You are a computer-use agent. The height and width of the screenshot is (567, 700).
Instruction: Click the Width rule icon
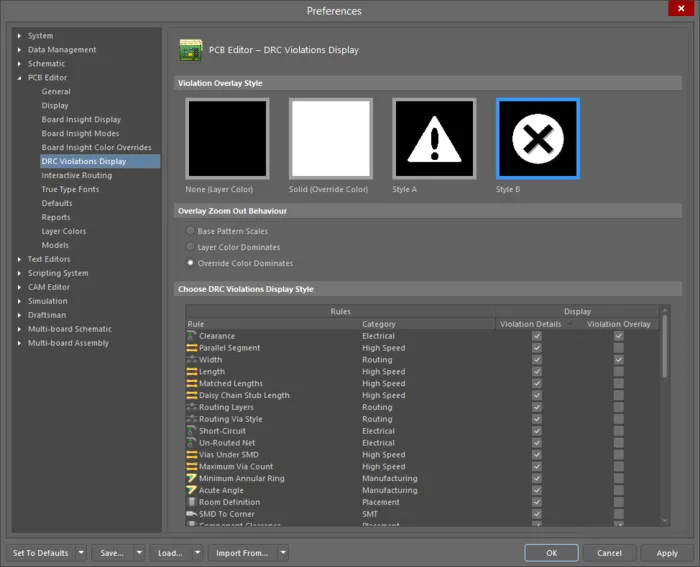[192, 360]
